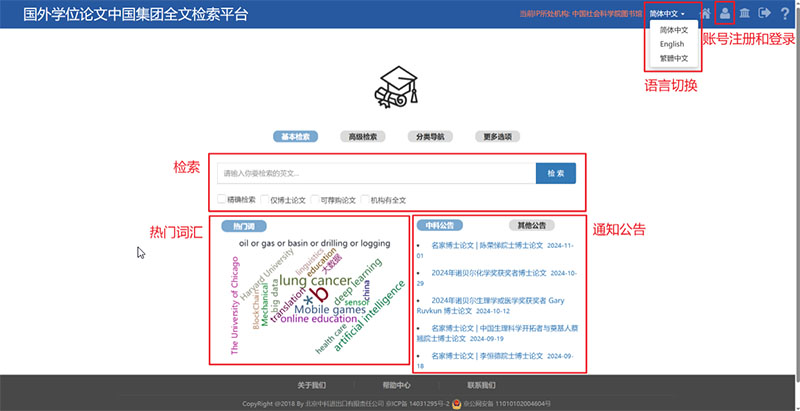Click the police badge icon in footer
This screenshot has height=411, width=800.
(x=456, y=403)
